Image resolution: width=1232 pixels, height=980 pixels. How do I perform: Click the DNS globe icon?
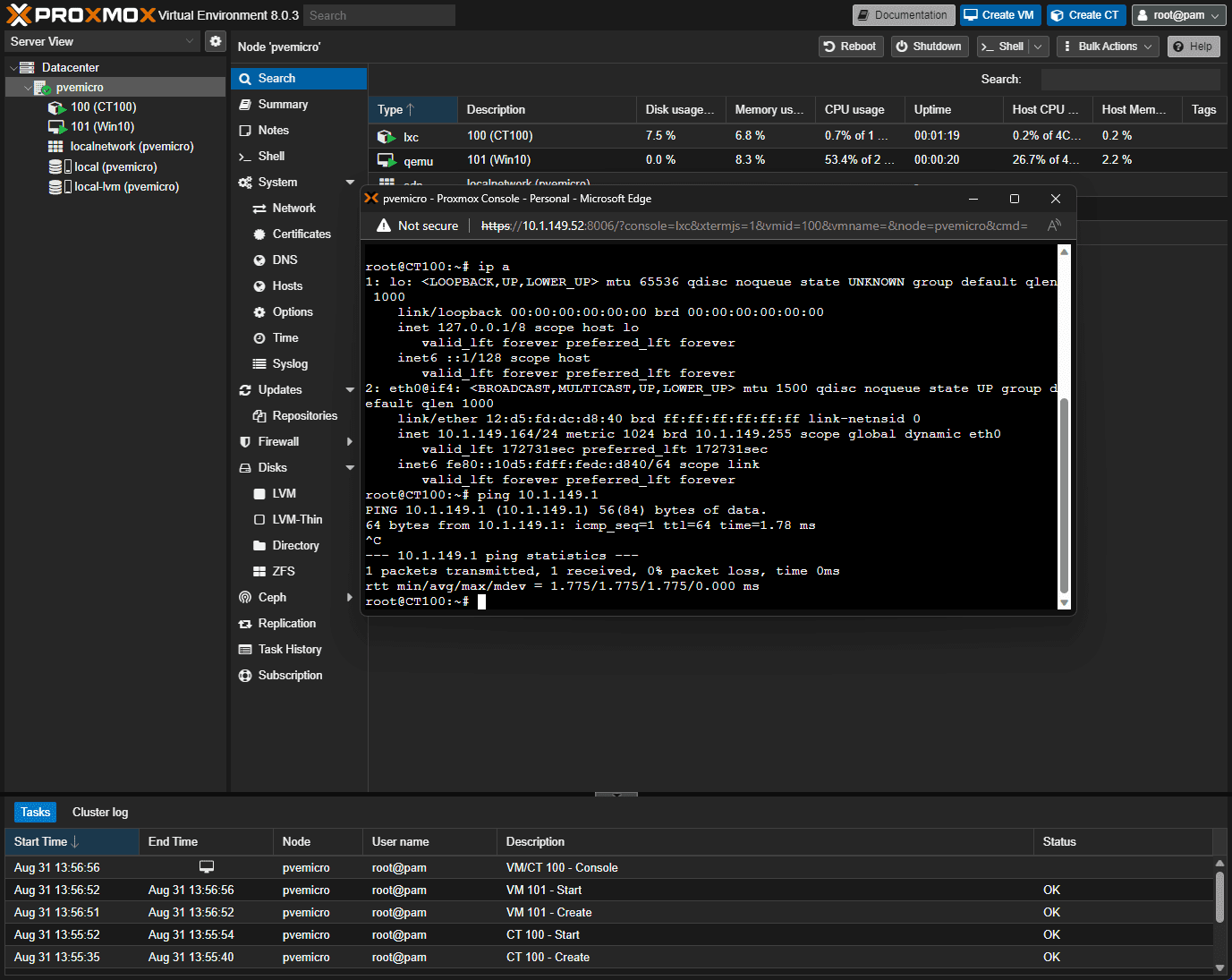[259, 260]
